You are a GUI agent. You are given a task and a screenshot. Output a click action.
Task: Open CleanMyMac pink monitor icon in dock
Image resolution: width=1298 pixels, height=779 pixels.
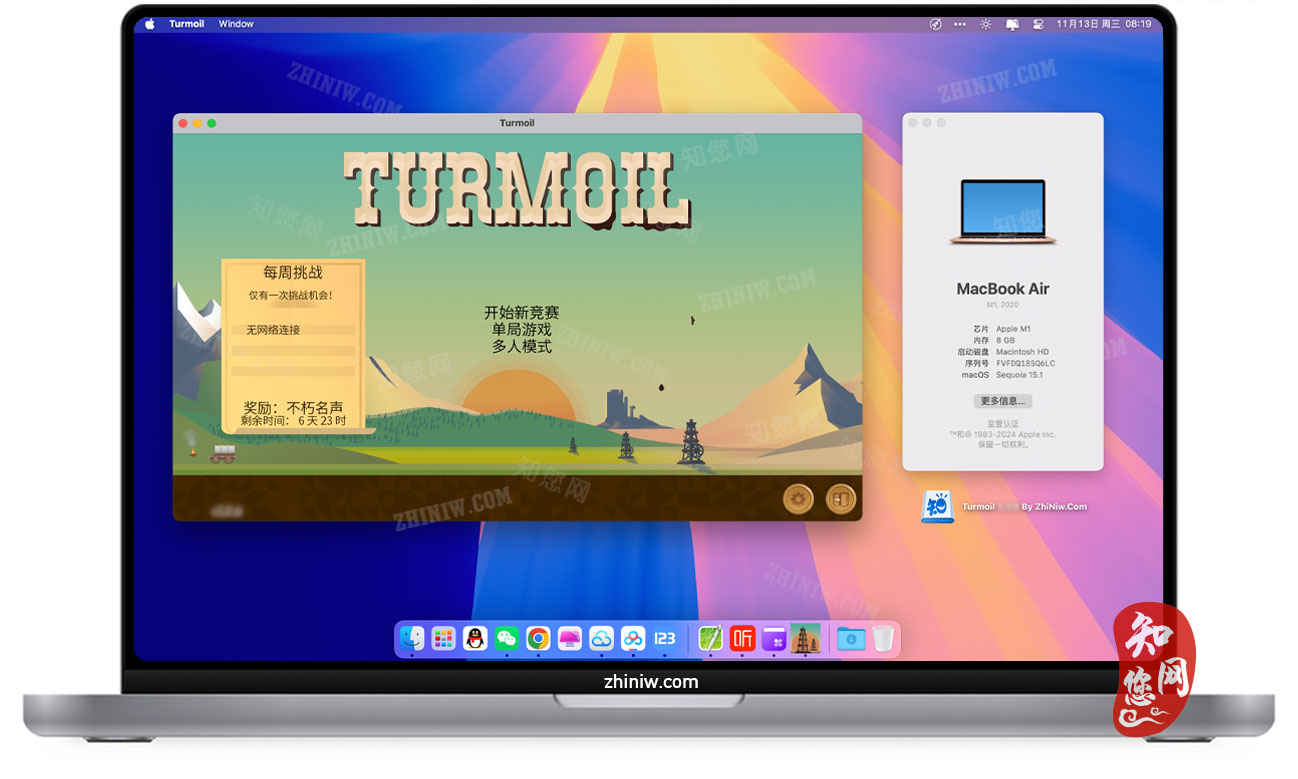pyautogui.click(x=570, y=638)
